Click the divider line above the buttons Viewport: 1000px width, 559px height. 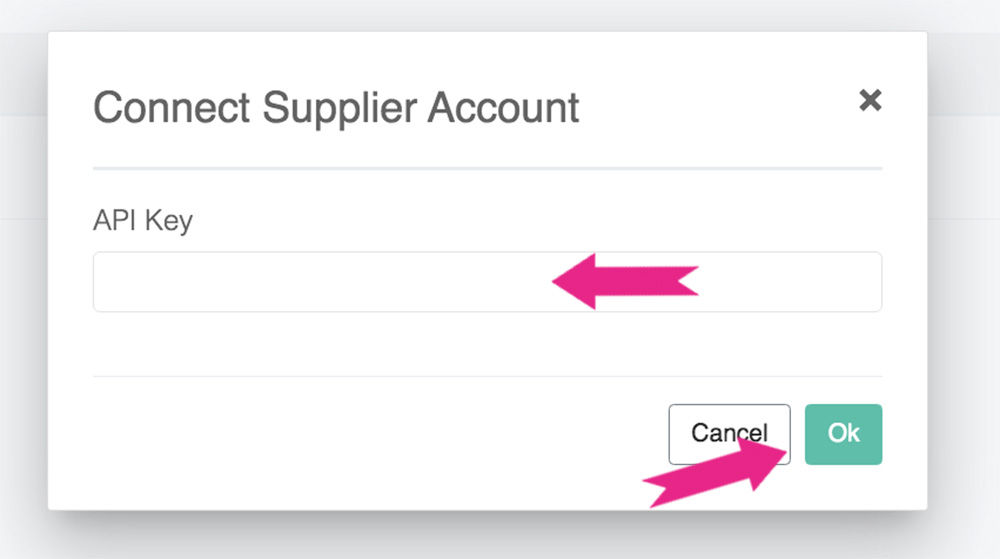487,376
